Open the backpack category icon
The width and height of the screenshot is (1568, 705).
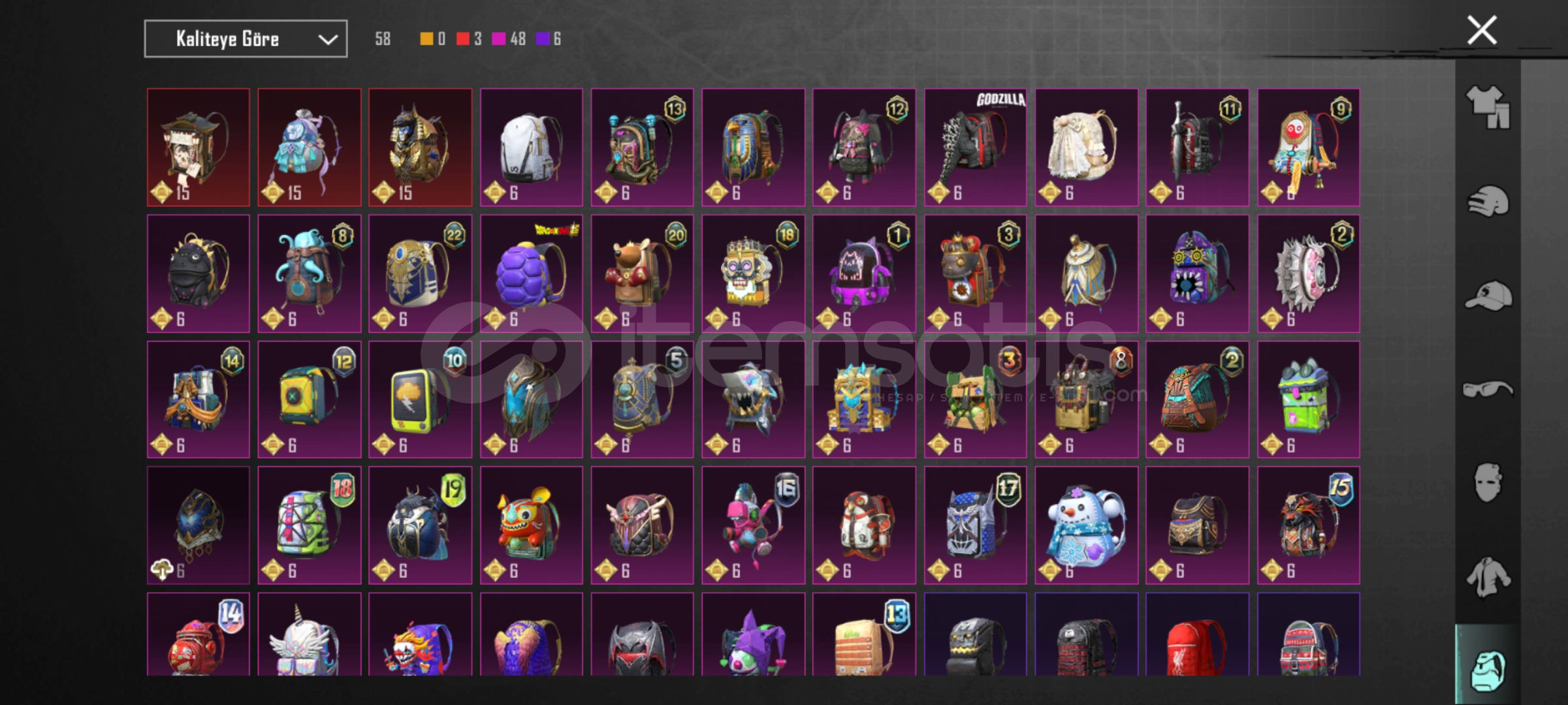[x=1488, y=670]
